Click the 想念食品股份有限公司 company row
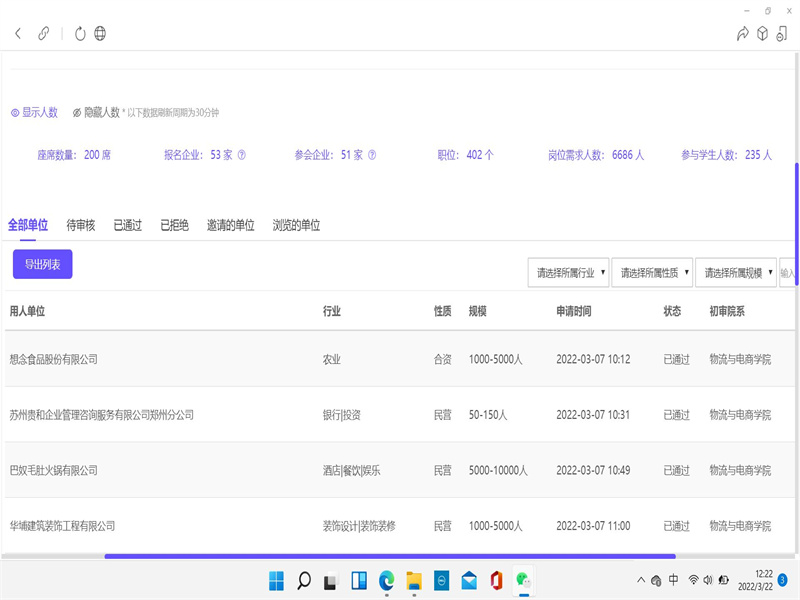Image resolution: width=800 pixels, height=600 pixels. [x=54, y=359]
